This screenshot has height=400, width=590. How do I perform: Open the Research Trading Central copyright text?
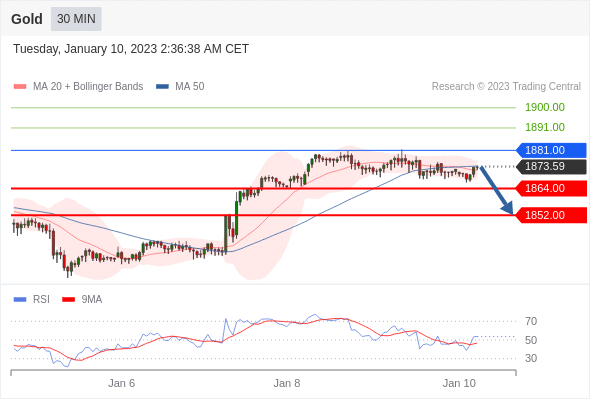click(x=506, y=87)
